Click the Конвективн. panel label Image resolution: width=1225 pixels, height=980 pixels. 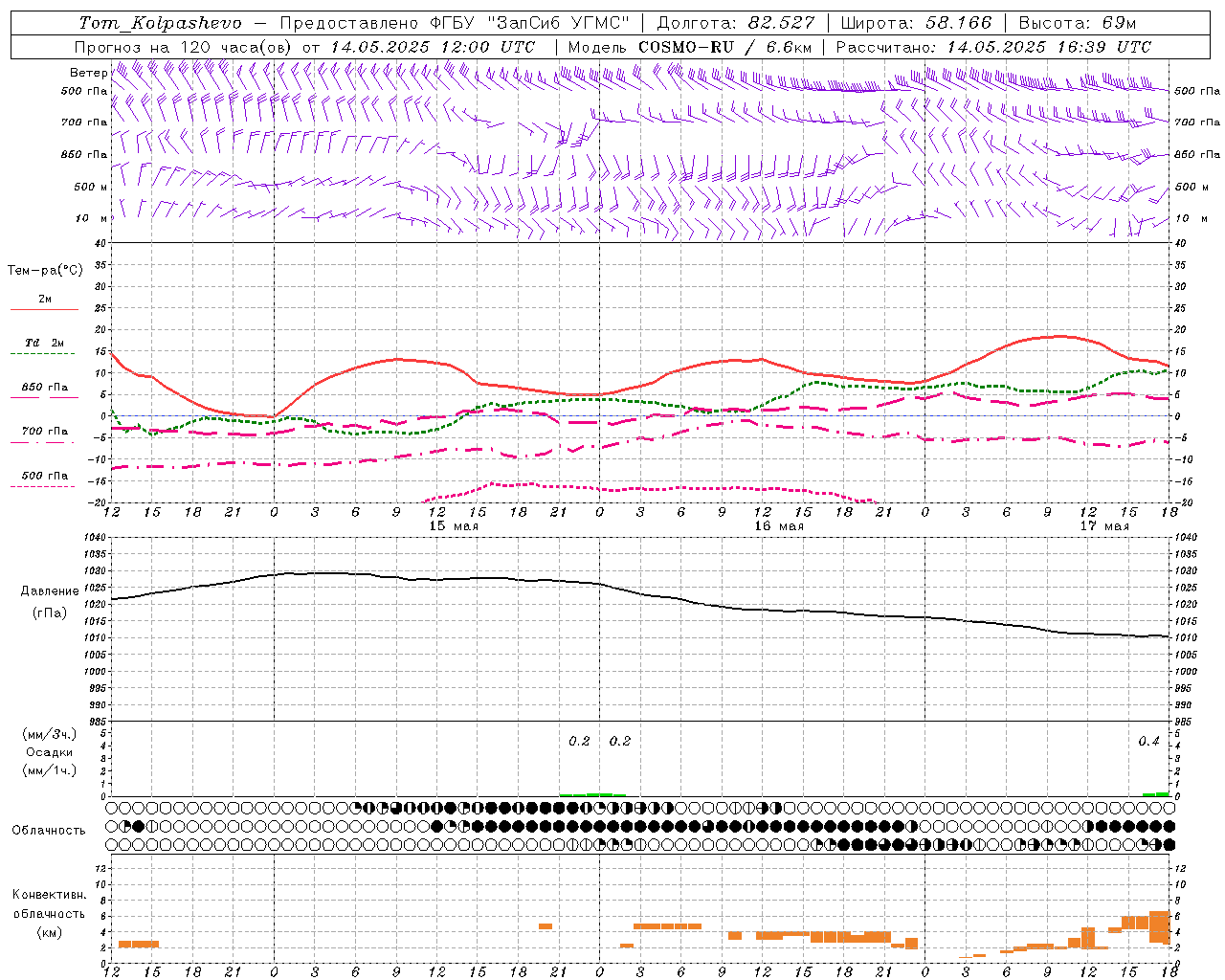50,895
